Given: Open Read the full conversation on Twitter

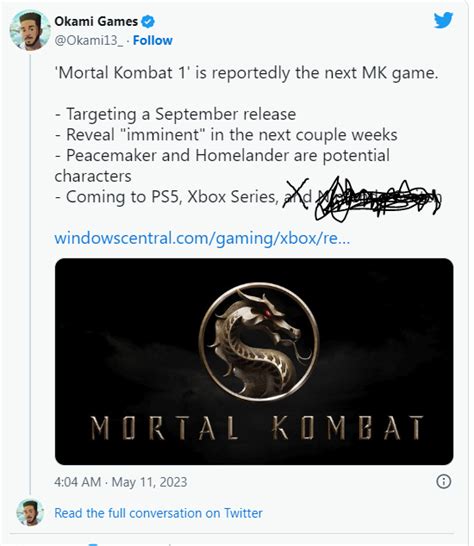Looking at the screenshot, I should (158, 513).
